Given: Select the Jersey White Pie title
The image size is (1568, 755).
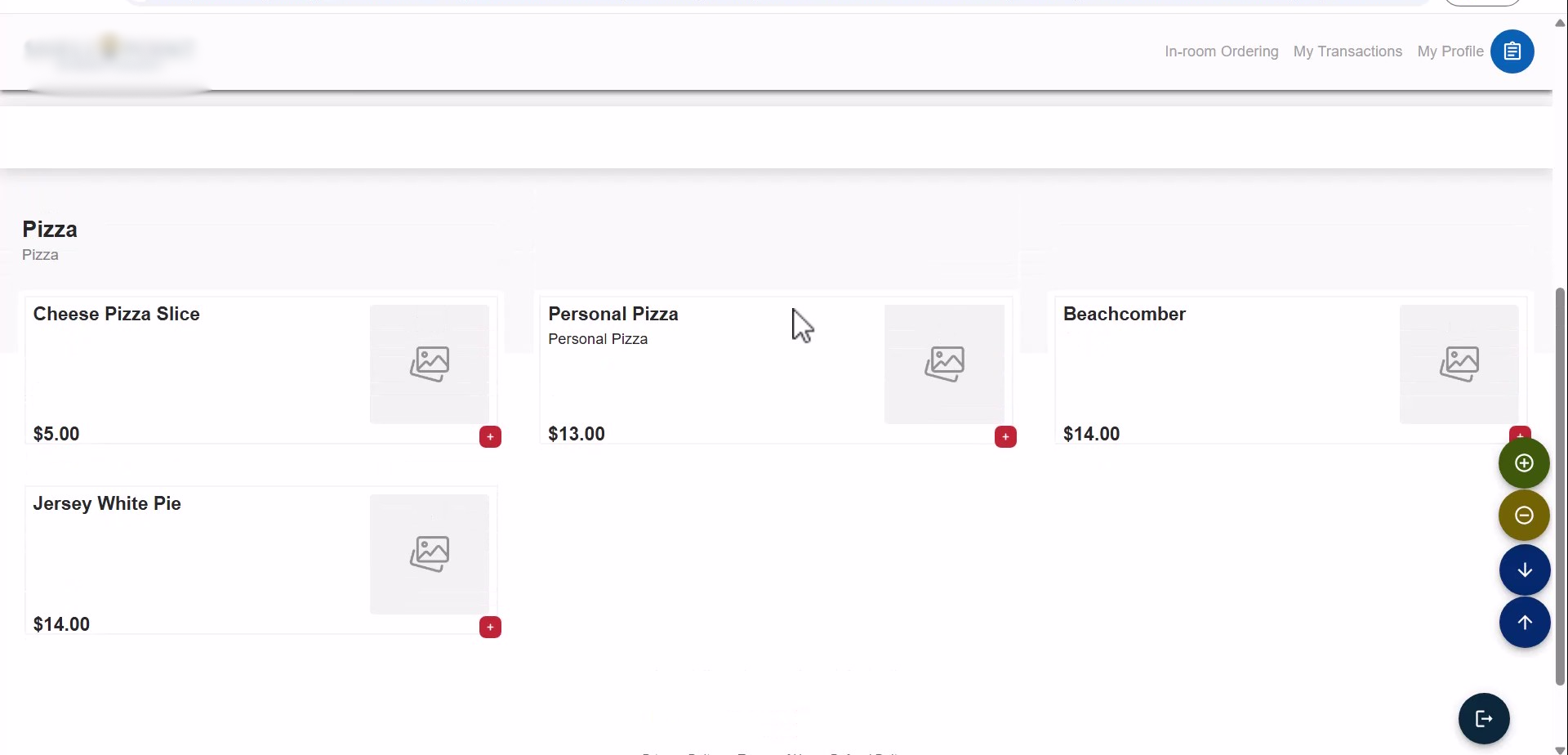Looking at the screenshot, I should click(x=107, y=503).
